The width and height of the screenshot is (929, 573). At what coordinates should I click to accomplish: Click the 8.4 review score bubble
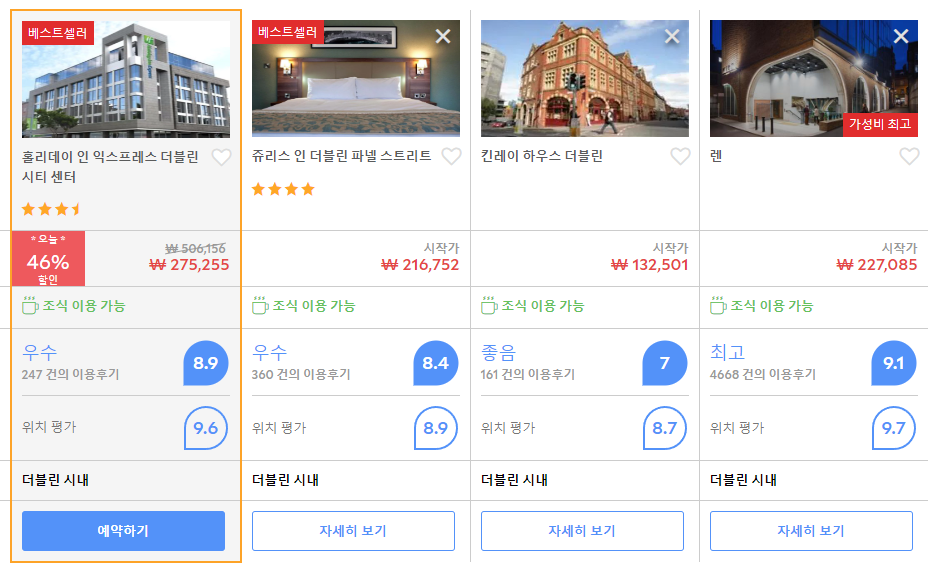click(435, 363)
